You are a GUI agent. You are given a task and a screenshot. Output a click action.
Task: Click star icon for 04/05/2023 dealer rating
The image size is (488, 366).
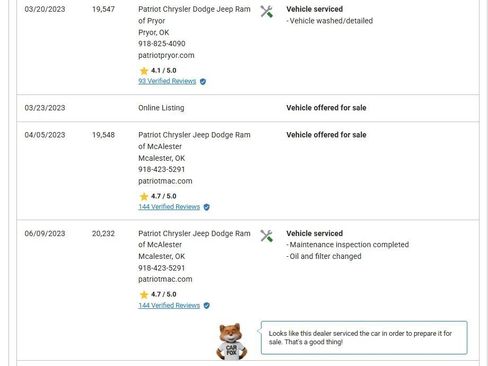click(144, 196)
